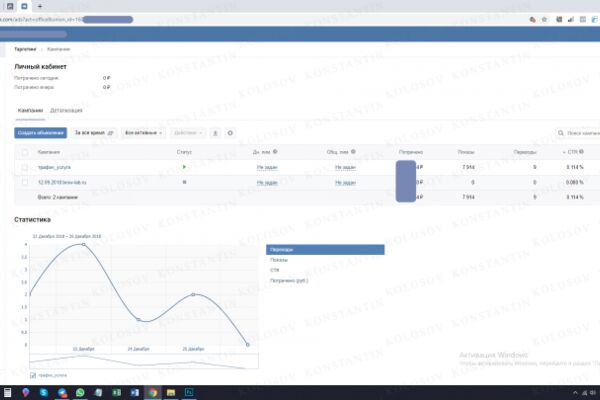The width and height of the screenshot is (600, 400).
Task: Click the dark square extension icon right of the star
Action: click(559, 19)
